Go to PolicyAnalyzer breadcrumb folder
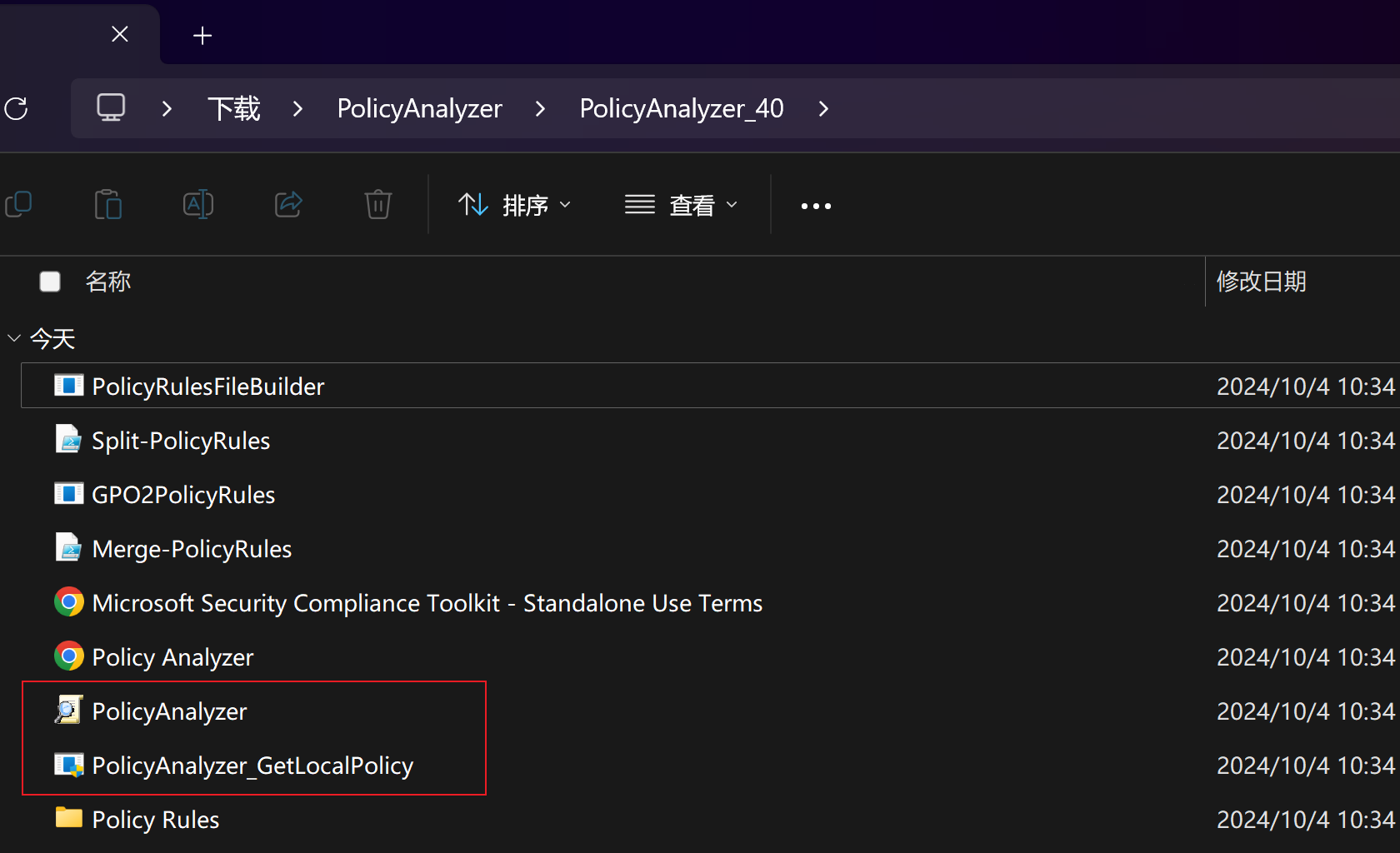 coord(419,108)
